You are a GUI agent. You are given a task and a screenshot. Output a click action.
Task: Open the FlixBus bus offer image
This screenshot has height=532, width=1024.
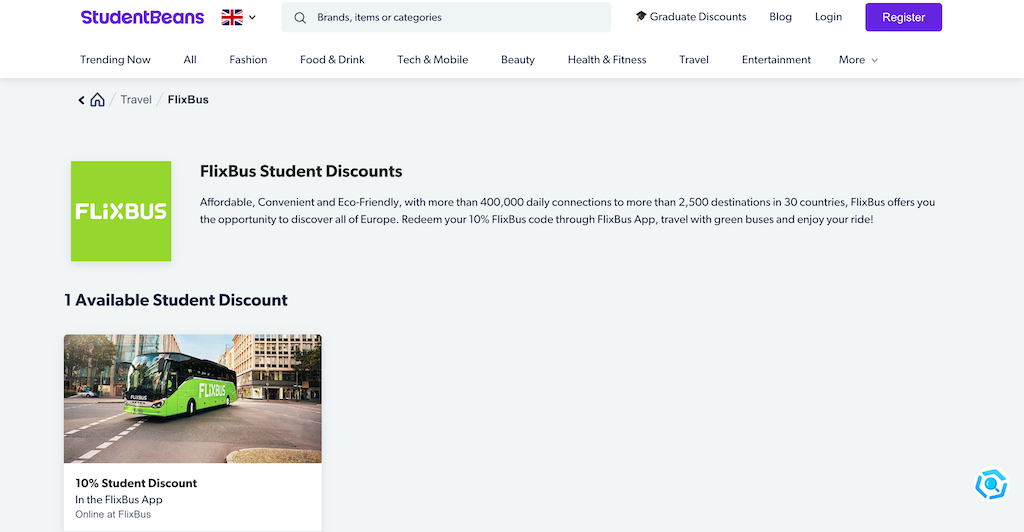pyautogui.click(x=193, y=398)
